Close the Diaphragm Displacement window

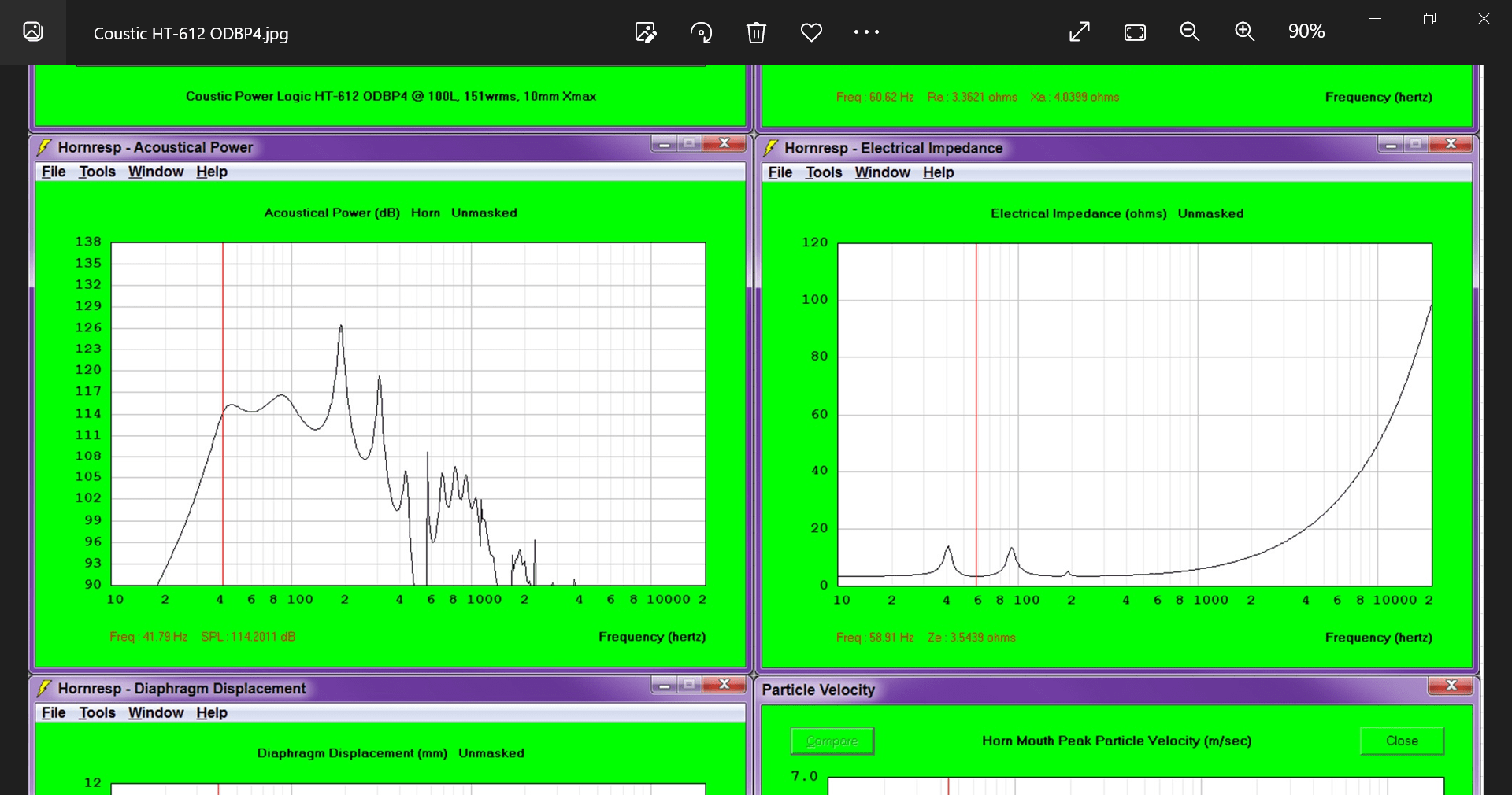point(724,684)
